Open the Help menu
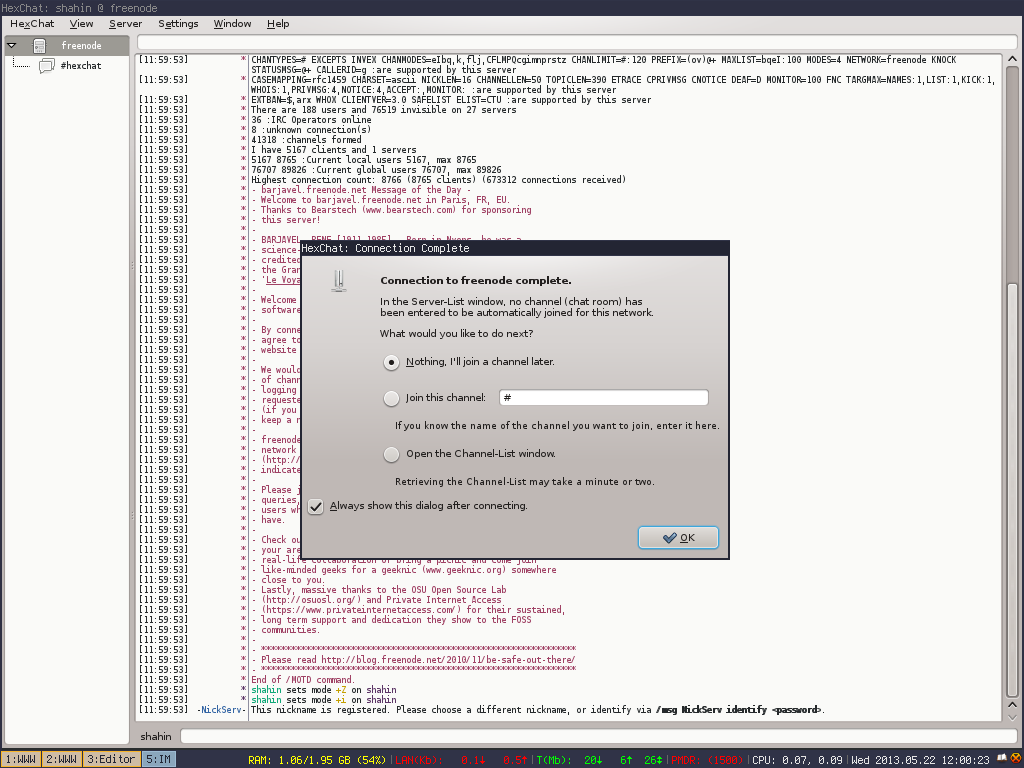The height and width of the screenshot is (768, 1024). [278, 24]
